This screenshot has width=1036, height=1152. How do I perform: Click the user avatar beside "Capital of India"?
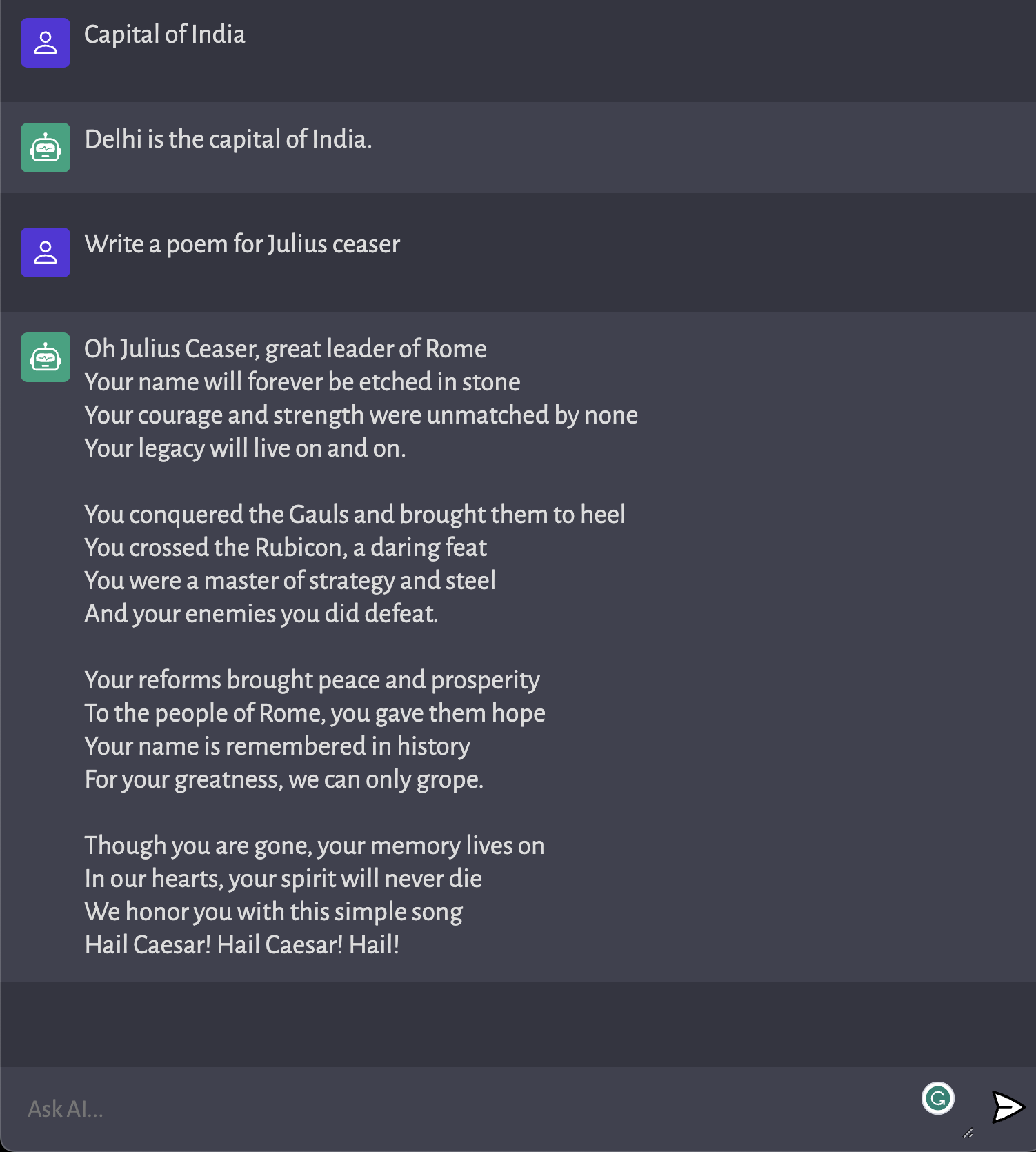(x=46, y=43)
